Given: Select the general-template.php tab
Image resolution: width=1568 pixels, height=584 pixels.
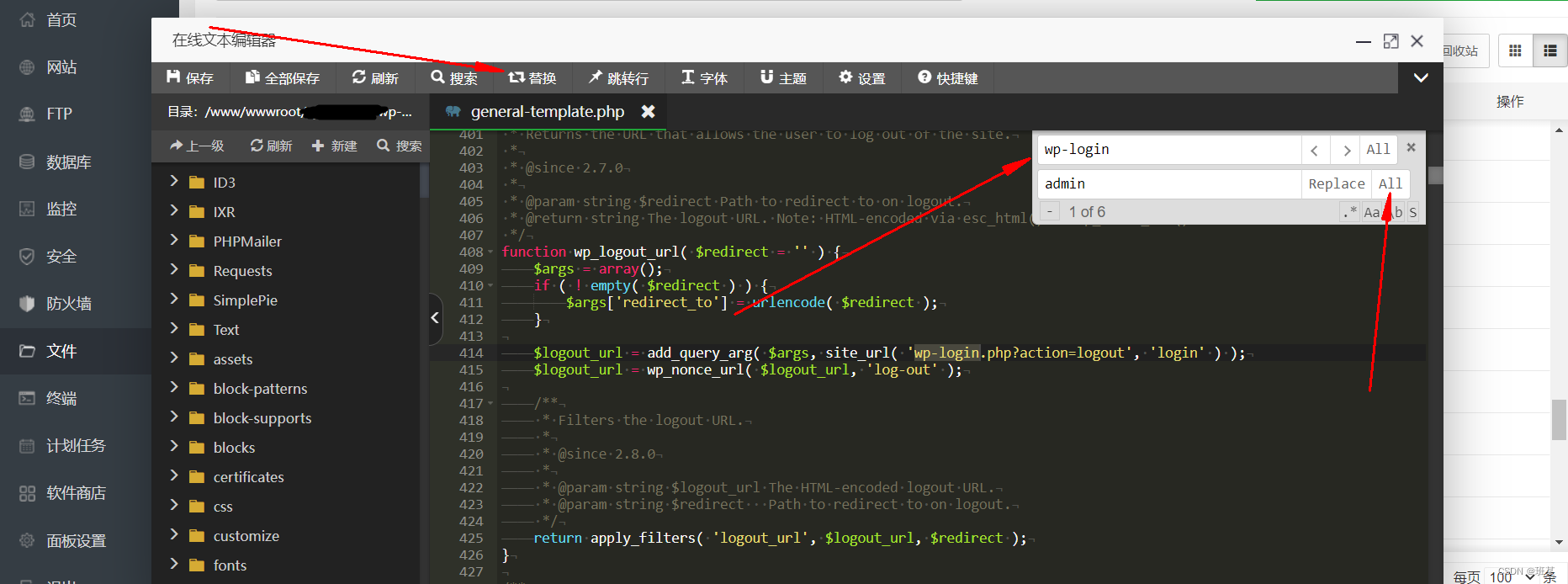Looking at the screenshot, I should point(547,111).
